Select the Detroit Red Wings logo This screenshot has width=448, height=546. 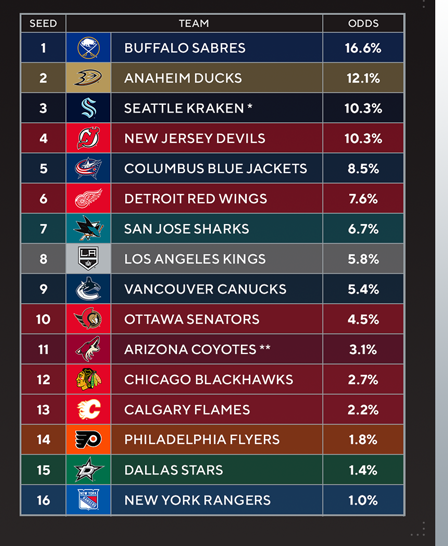point(88,198)
